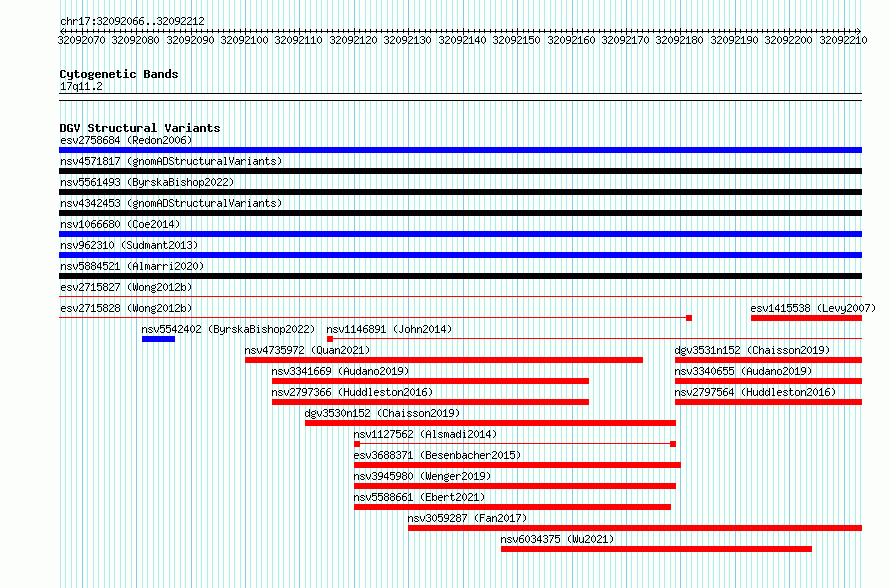Open nsv1146891 (John2014) label
Screen dimensions: 890x588
pyautogui.click(x=389, y=329)
